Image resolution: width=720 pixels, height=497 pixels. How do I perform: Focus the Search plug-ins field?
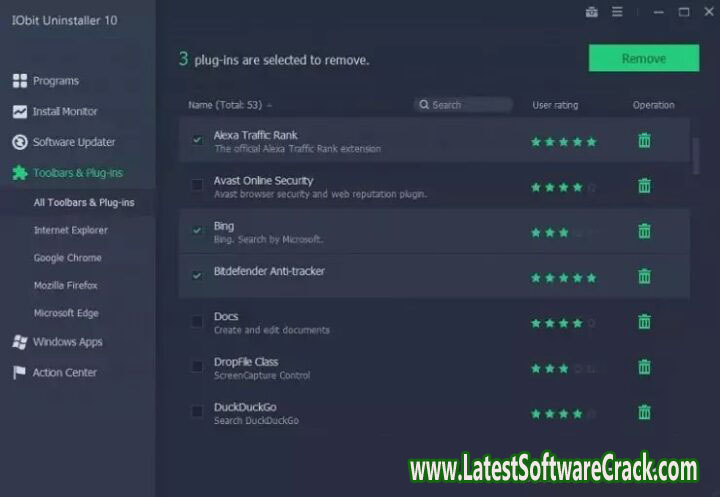pos(463,105)
